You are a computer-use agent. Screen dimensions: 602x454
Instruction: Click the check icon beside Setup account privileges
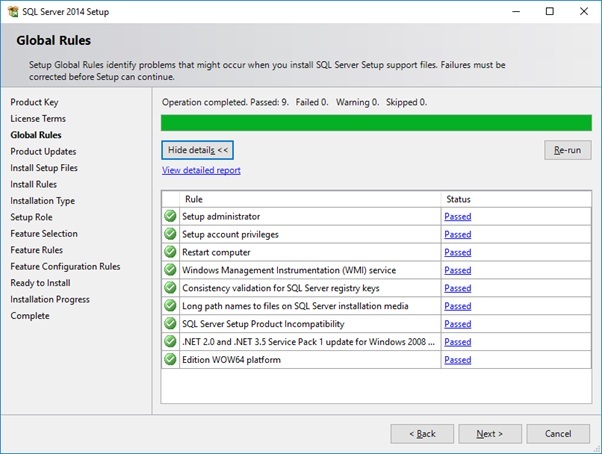point(170,234)
